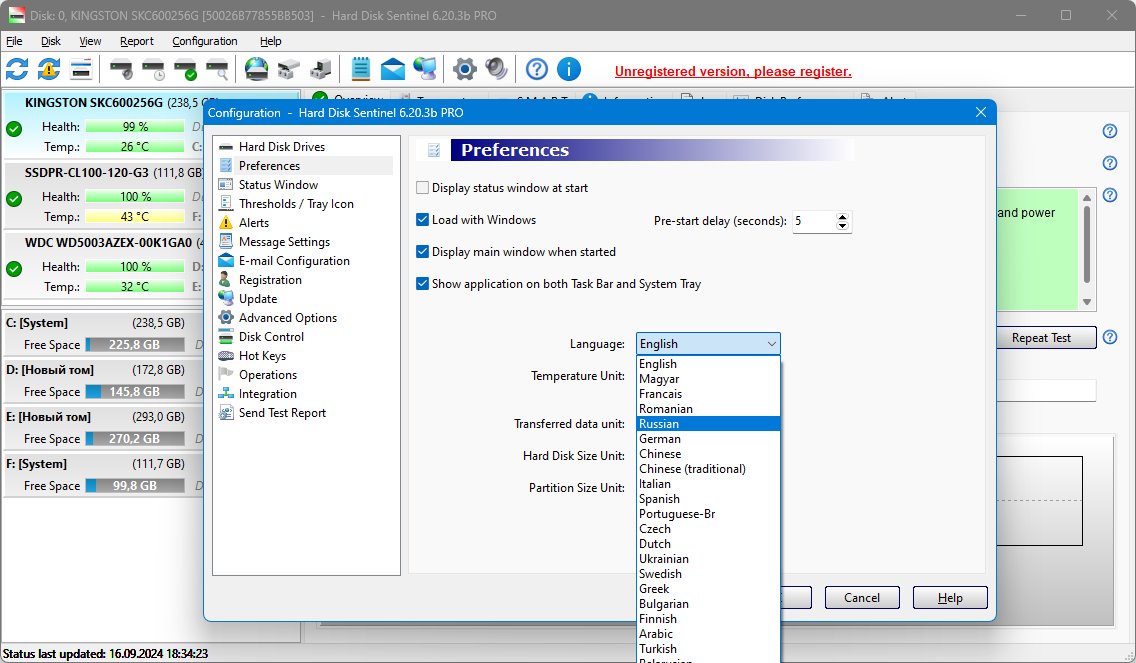Toggle Display main window when started
1136x663 pixels.
(423, 252)
